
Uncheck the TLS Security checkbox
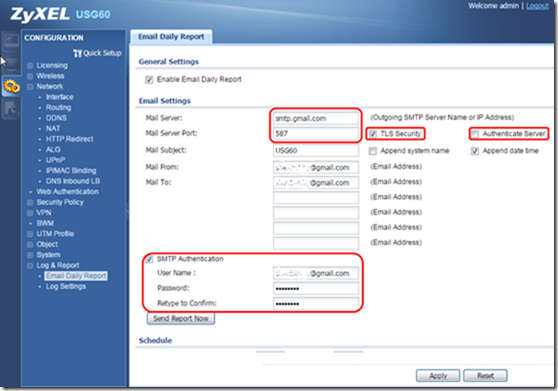click(x=373, y=134)
